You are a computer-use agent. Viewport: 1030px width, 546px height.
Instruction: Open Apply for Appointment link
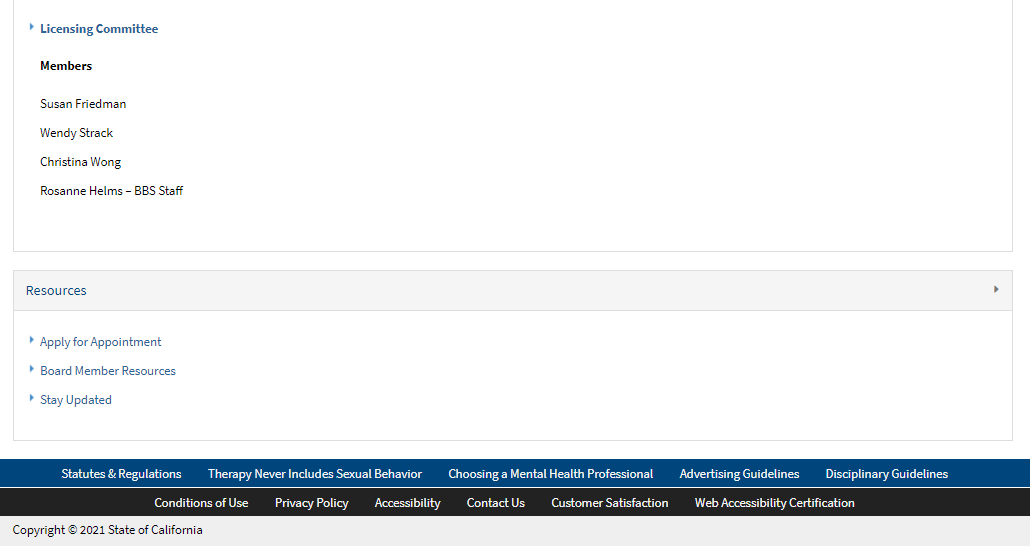pyautogui.click(x=101, y=342)
